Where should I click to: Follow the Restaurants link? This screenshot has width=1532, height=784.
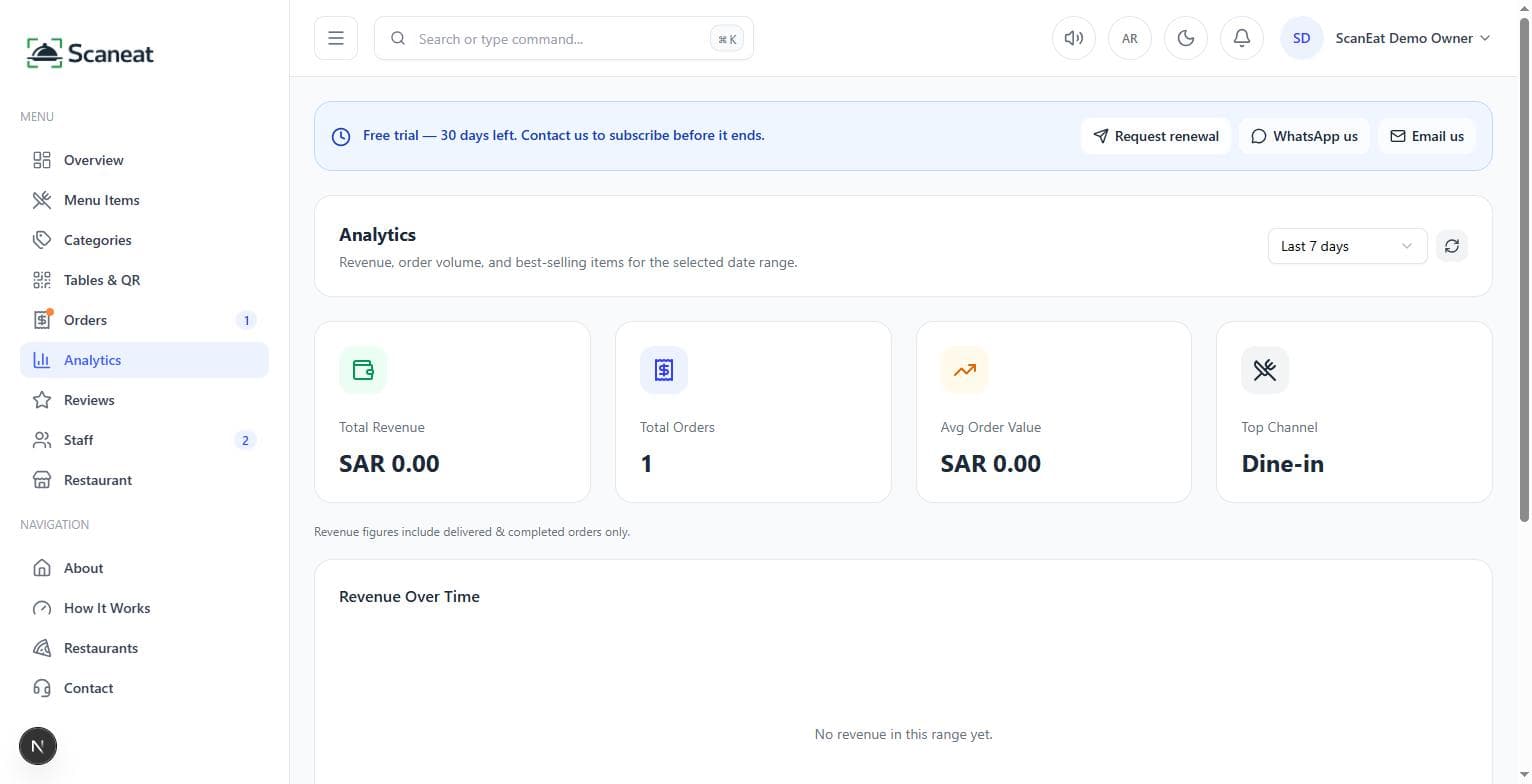pyautogui.click(x=144, y=648)
